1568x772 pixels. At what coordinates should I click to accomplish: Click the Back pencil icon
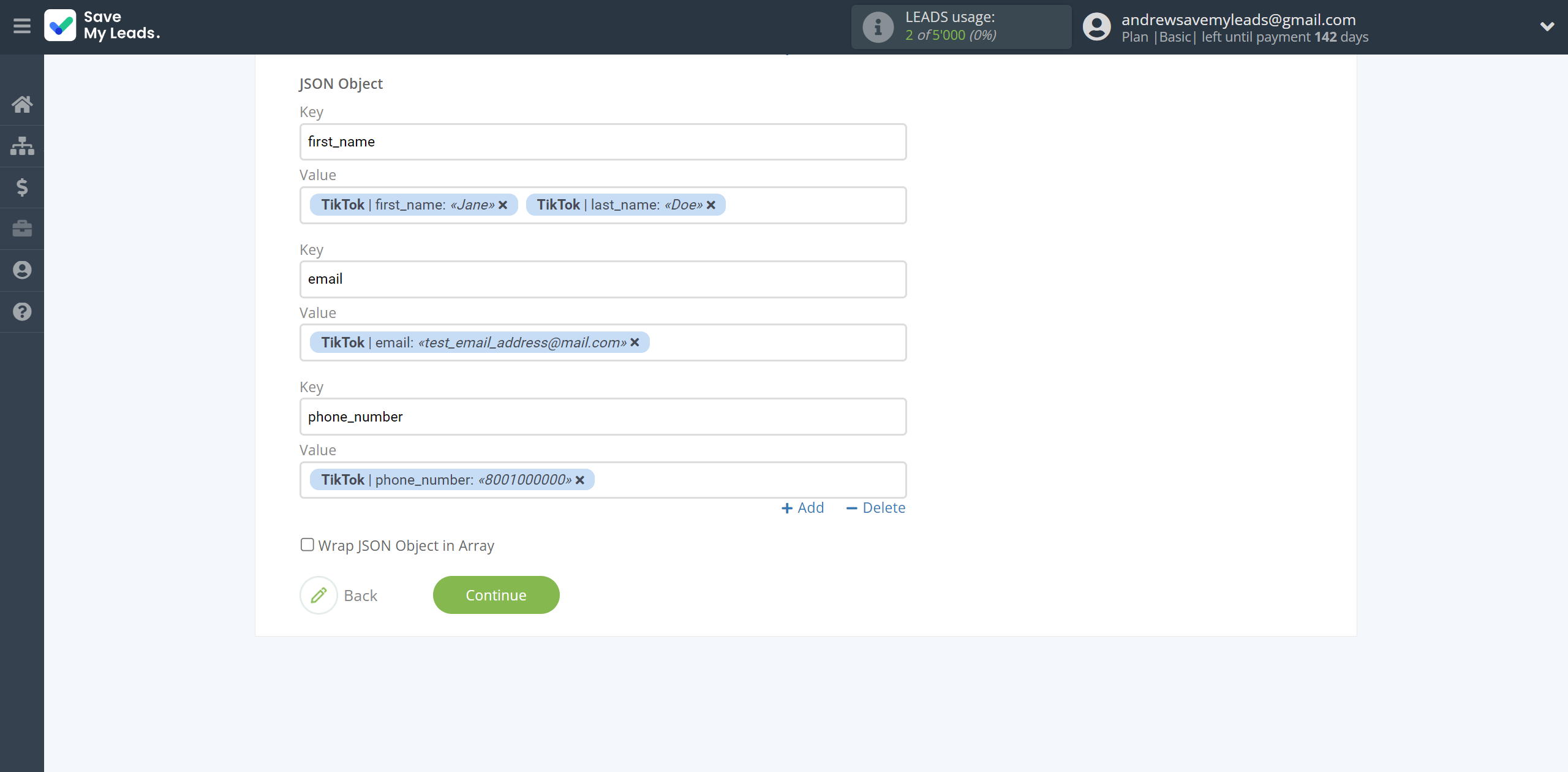tap(318, 595)
